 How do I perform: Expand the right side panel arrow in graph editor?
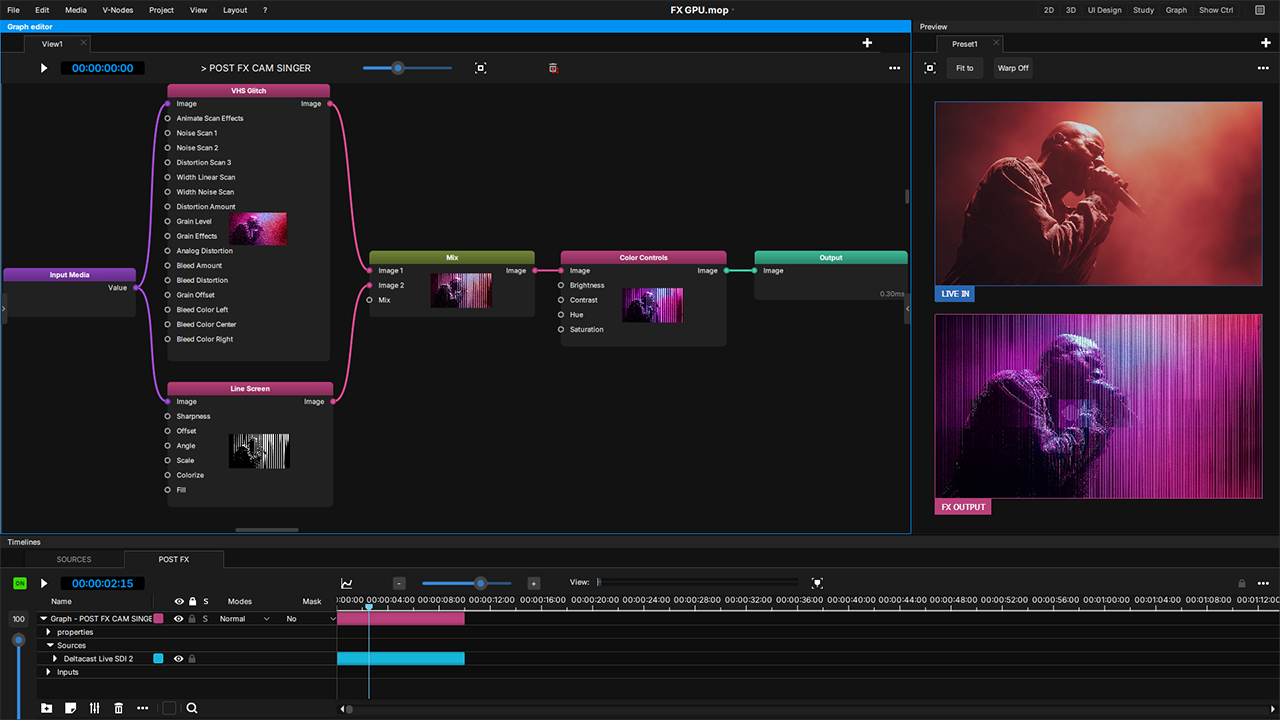[x=908, y=309]
